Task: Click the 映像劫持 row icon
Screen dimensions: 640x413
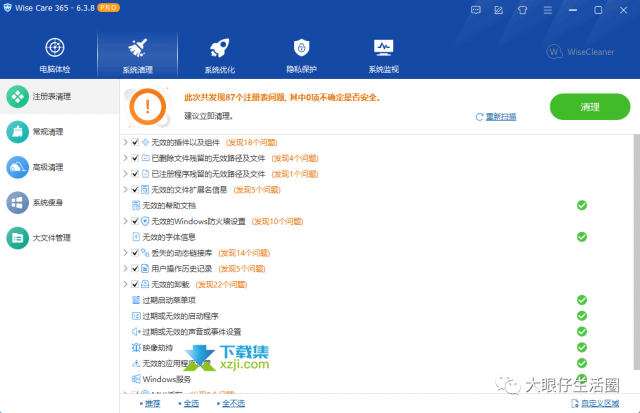Action: click(136, 347)
